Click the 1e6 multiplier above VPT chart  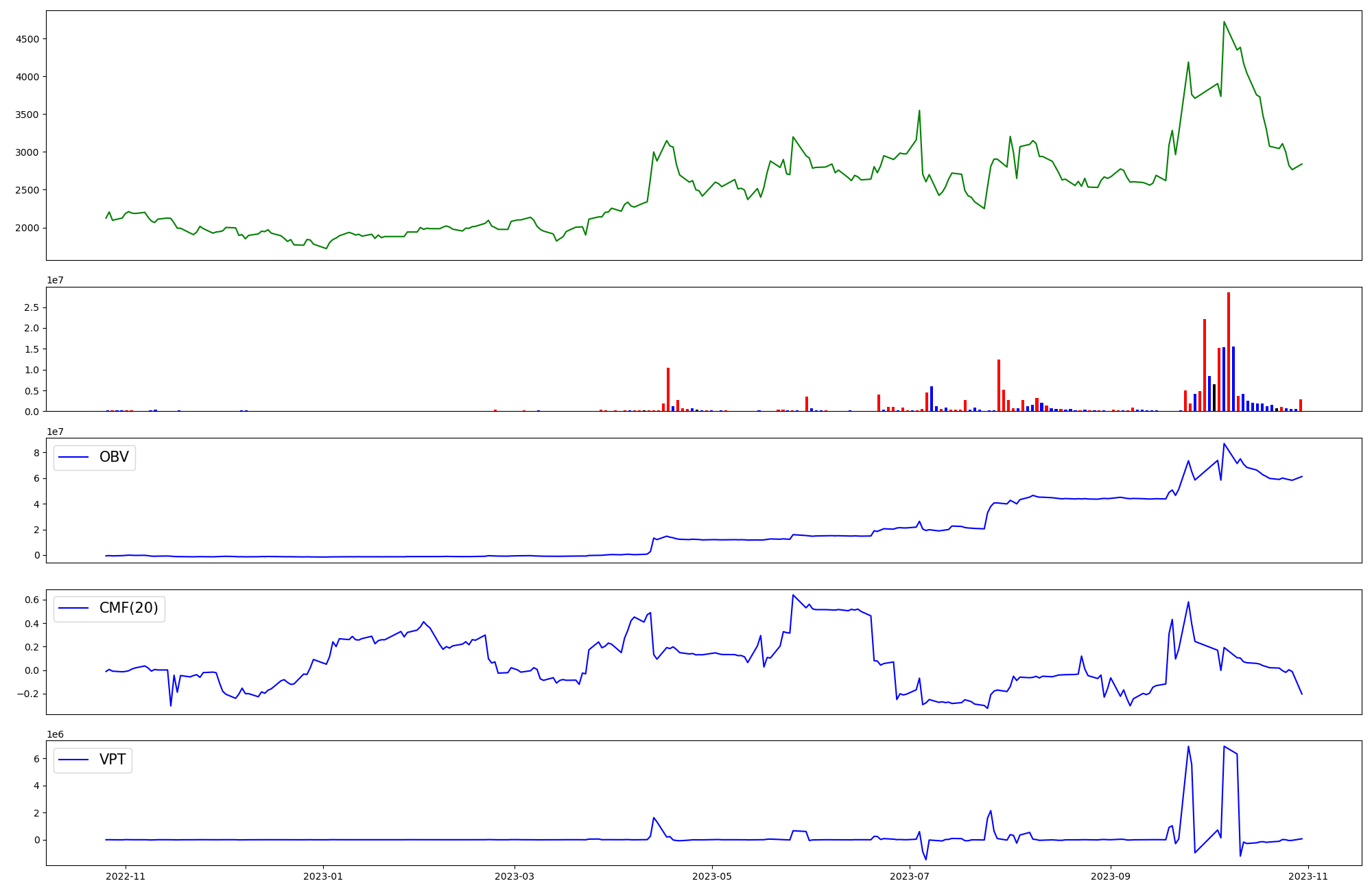pyautogui.click(x=56, y=734)
